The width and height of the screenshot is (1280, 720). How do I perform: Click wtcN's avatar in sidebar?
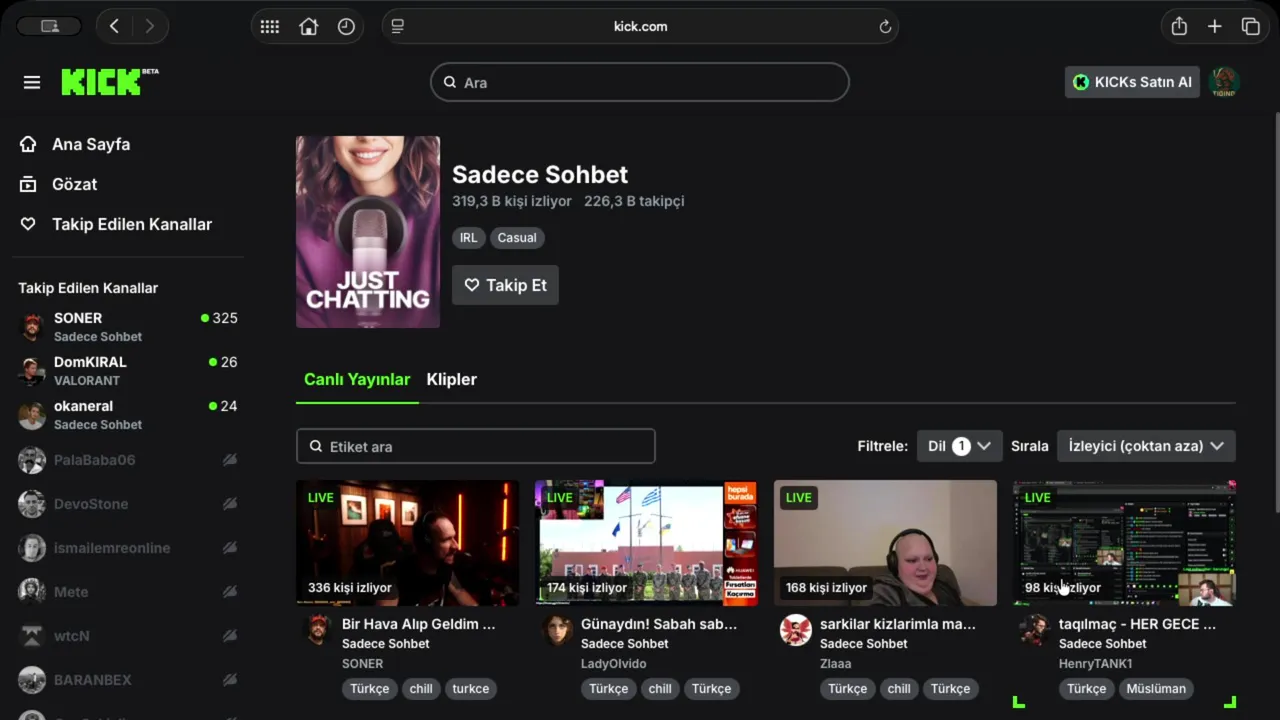pos(32,636)
